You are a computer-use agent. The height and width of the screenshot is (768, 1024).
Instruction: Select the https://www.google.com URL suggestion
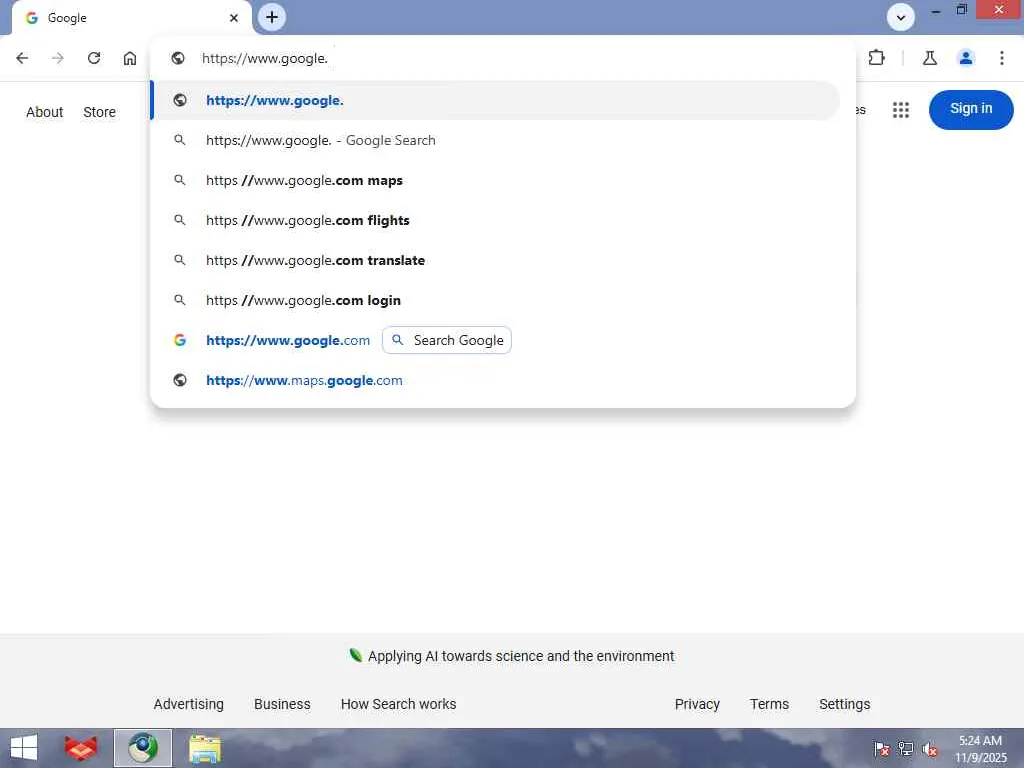pos(288,340)
